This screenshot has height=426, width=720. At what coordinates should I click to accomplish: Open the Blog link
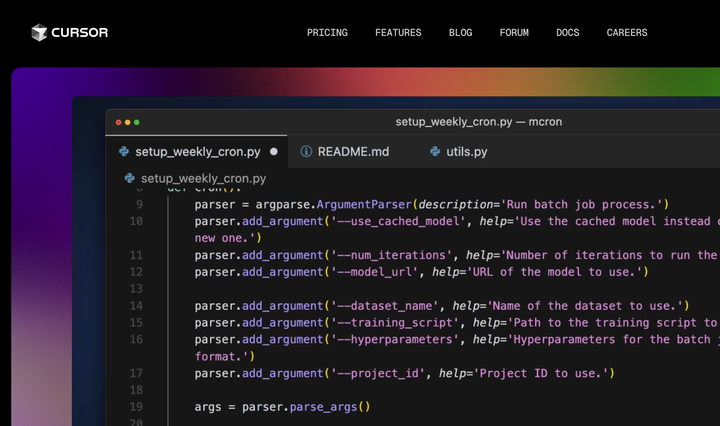461,33
